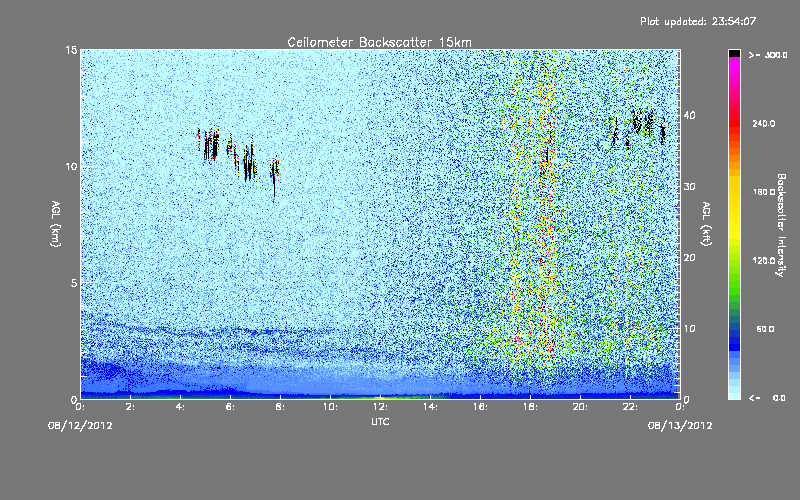This screenshot has width=800, height=500.
Task: Select the 'Ceilometer Backscatter 15km' plot title
Action: [x=379, y=42]
